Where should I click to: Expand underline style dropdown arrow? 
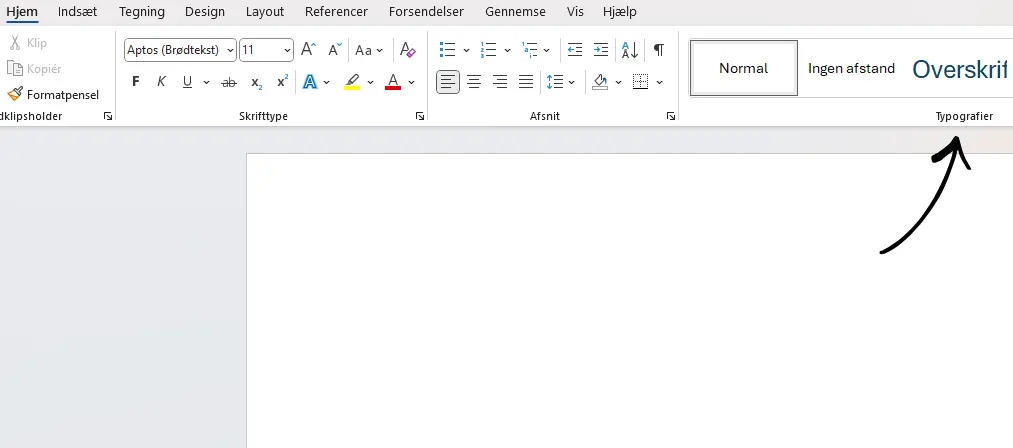click(206, 82)
